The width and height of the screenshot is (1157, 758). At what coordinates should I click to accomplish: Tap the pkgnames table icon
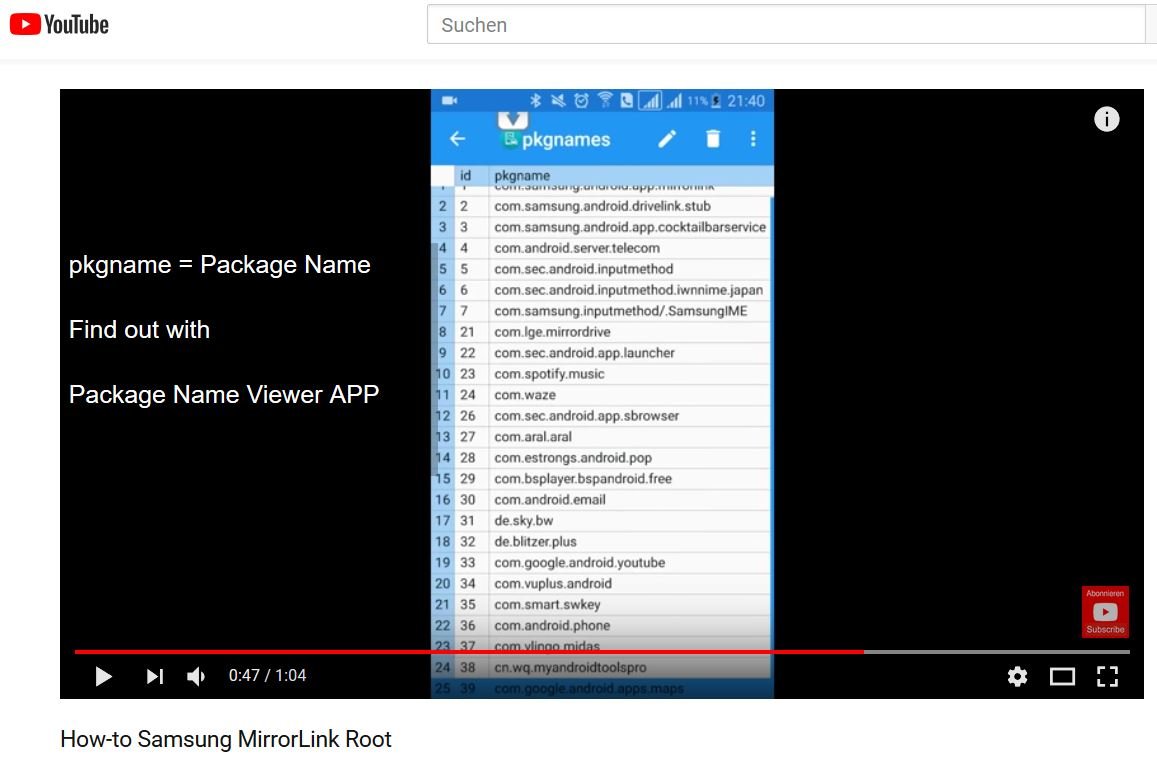pyautogui.click(x=510, y=139)
